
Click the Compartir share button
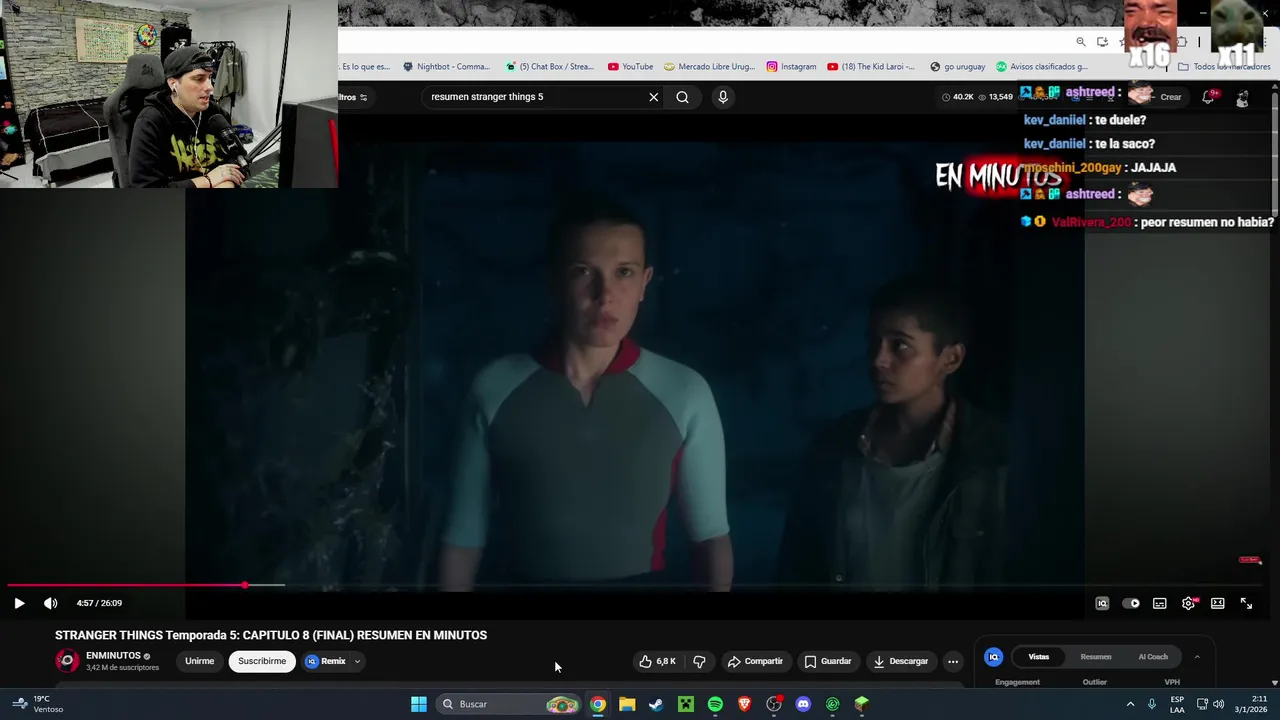click(755, 661)
